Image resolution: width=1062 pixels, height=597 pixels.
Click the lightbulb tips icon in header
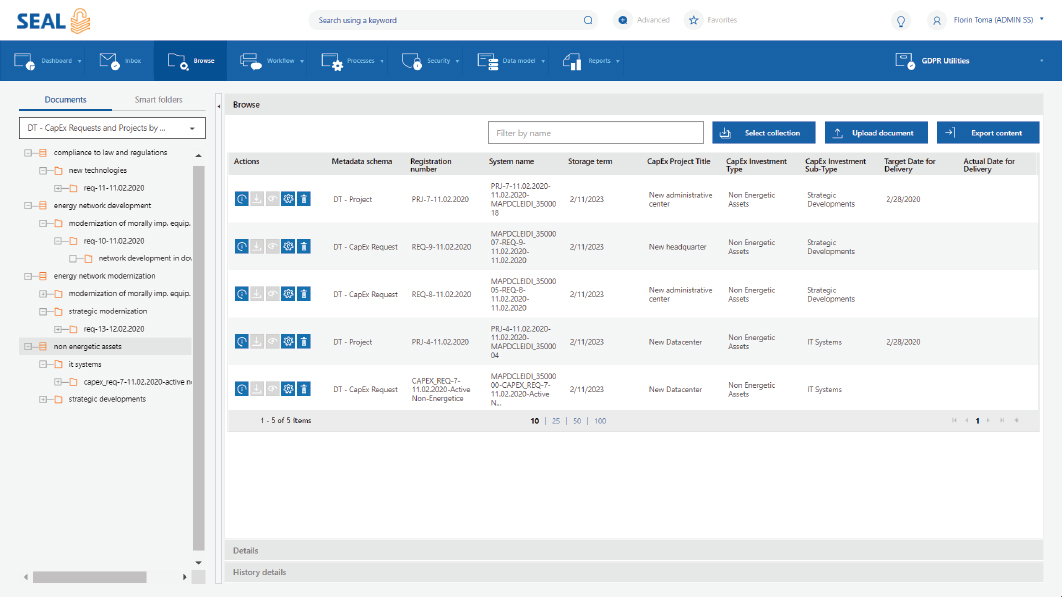click(x=900, y=20)
